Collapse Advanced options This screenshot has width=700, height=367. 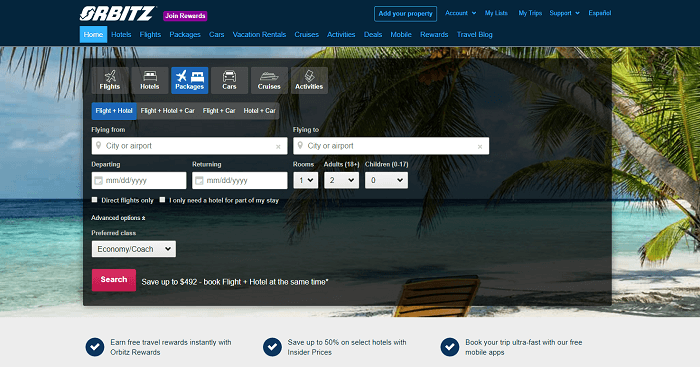click(x=118, y=218)
